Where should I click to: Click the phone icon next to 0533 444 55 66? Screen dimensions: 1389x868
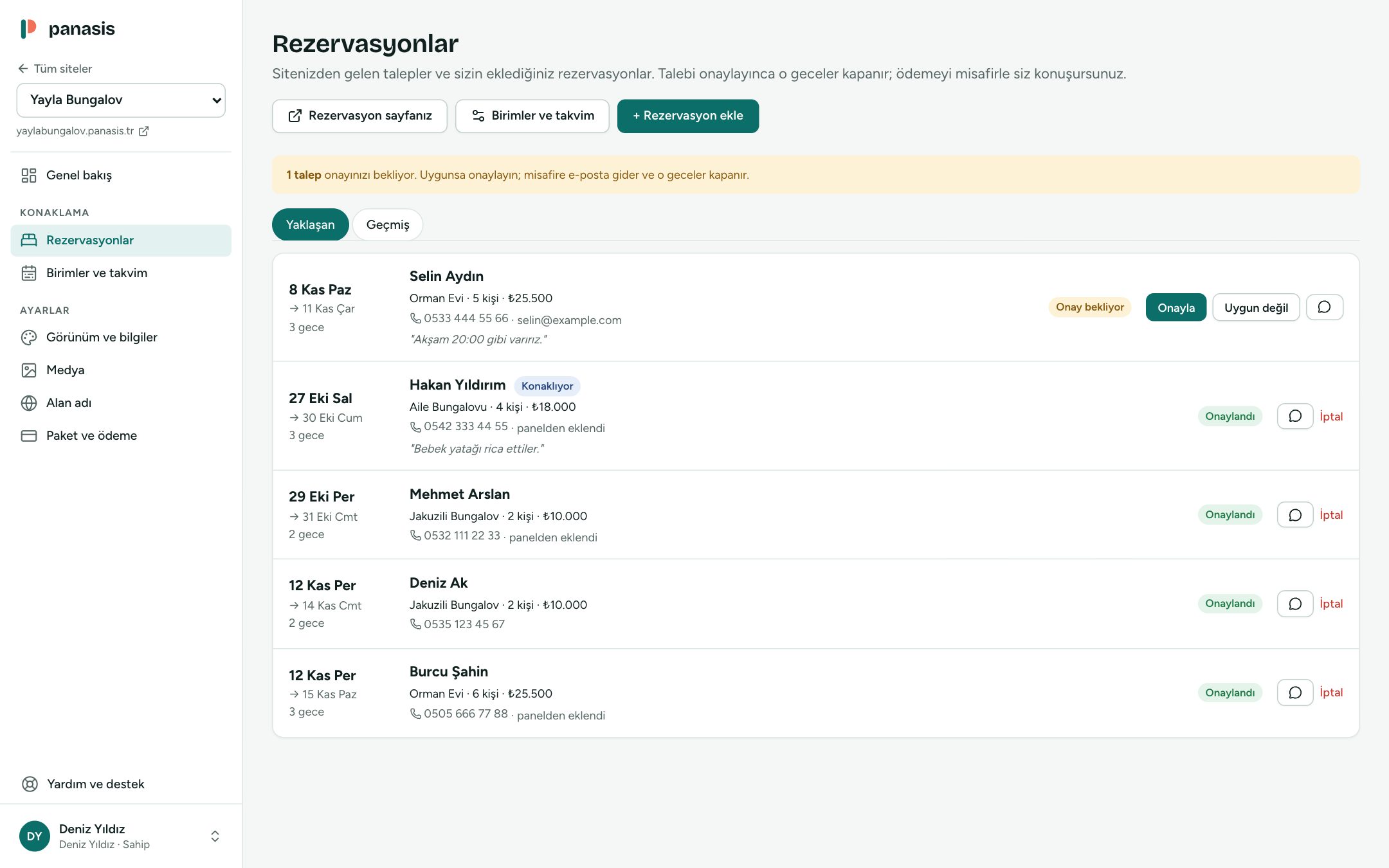[415, 318]
